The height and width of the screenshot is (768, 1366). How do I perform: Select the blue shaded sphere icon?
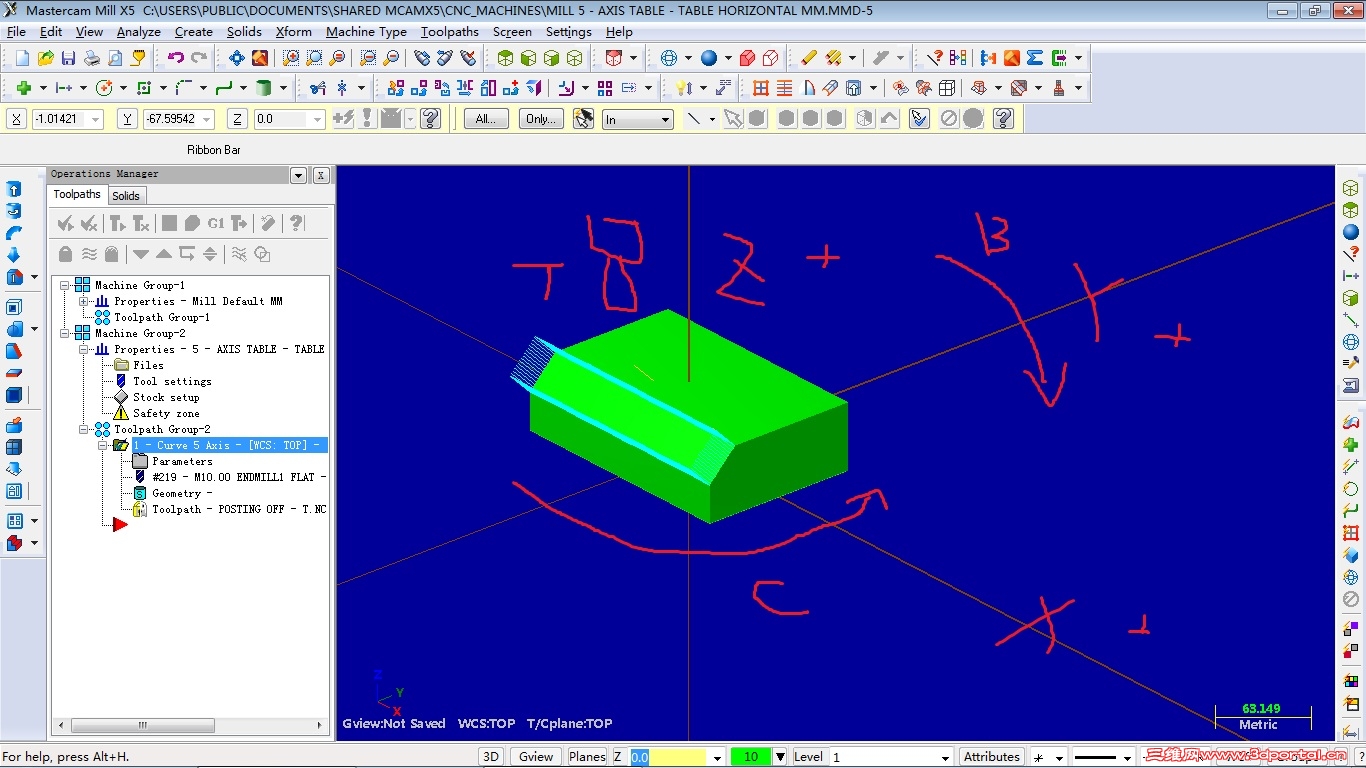tap(709, 58)
